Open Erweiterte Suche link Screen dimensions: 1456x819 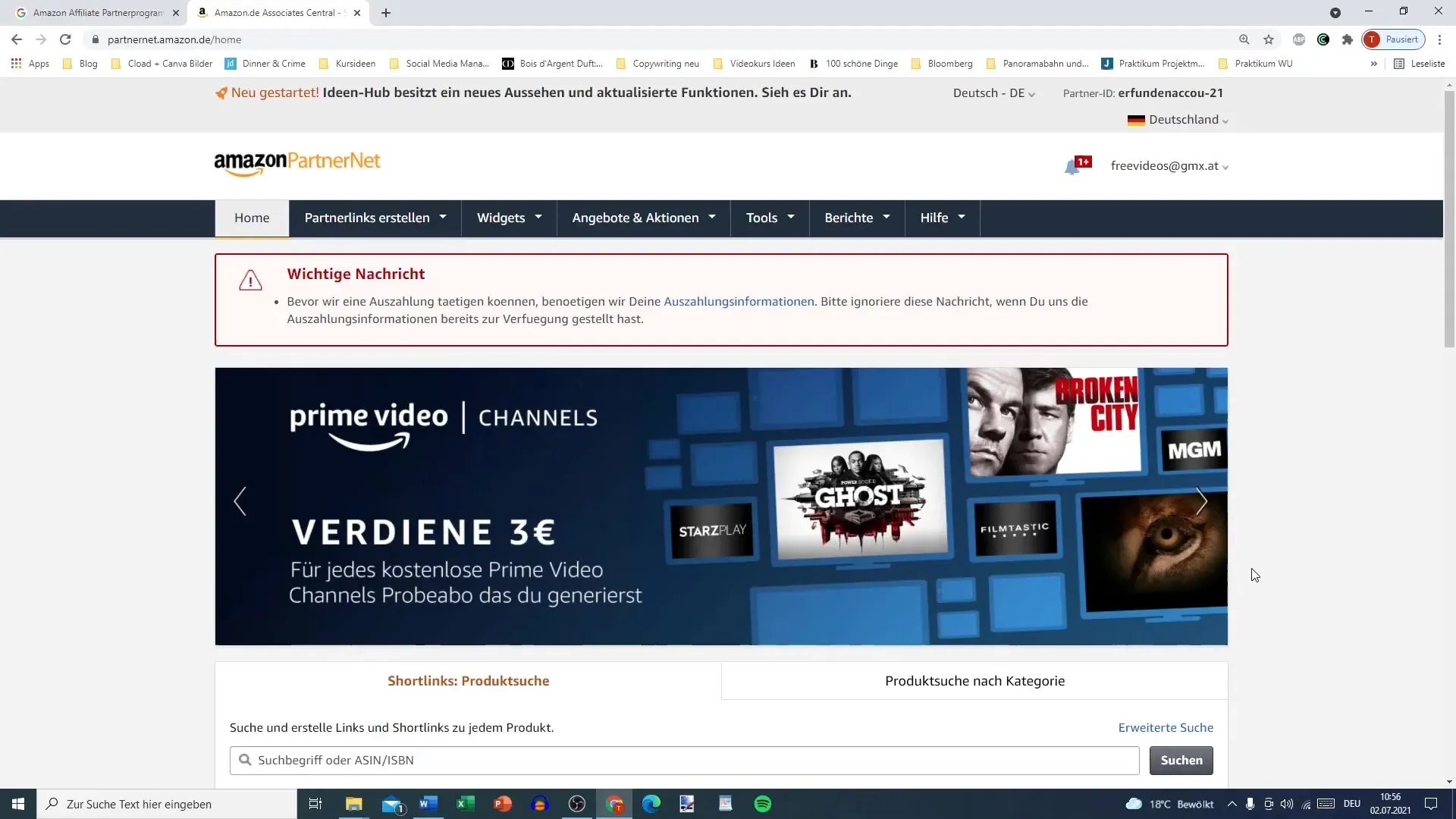1166,728
